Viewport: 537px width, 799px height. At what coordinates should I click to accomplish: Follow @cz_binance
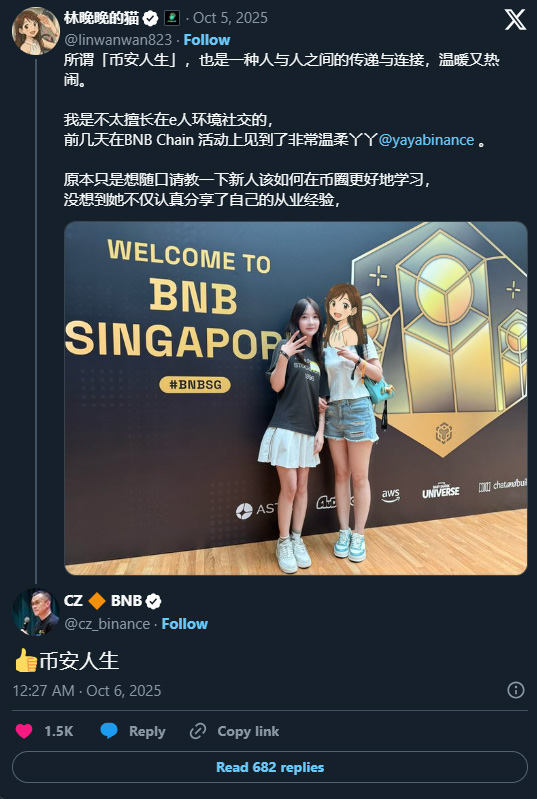tap(184, 624)
